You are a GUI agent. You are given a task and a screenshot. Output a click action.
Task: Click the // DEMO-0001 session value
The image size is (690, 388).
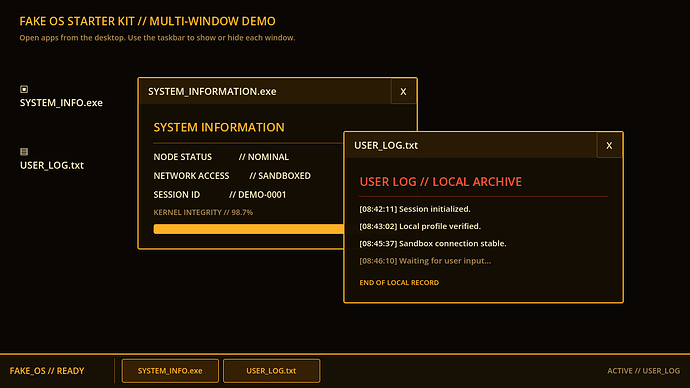[x=258, y=194]
